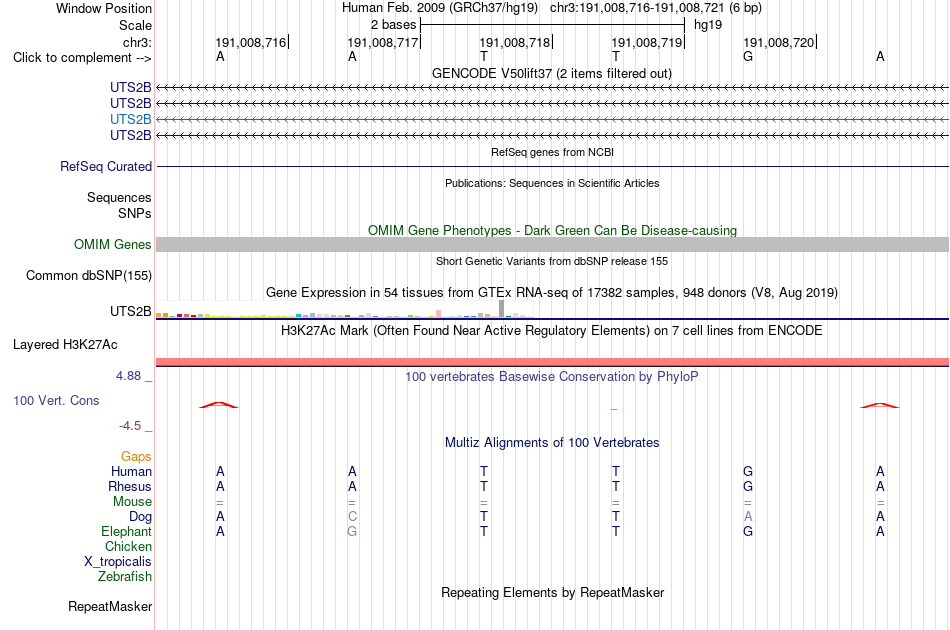Image resolution: width=950 pixels, height=630 pixels.
Task: Click position label 191,008,719 on ruler
Action: [647, 42]
